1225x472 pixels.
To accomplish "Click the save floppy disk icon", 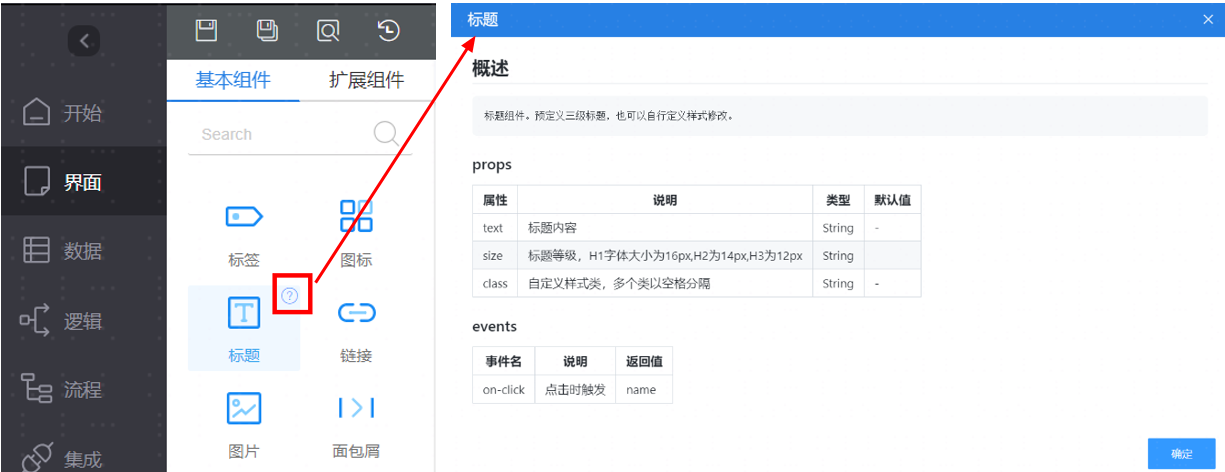I will coord(207,30).
